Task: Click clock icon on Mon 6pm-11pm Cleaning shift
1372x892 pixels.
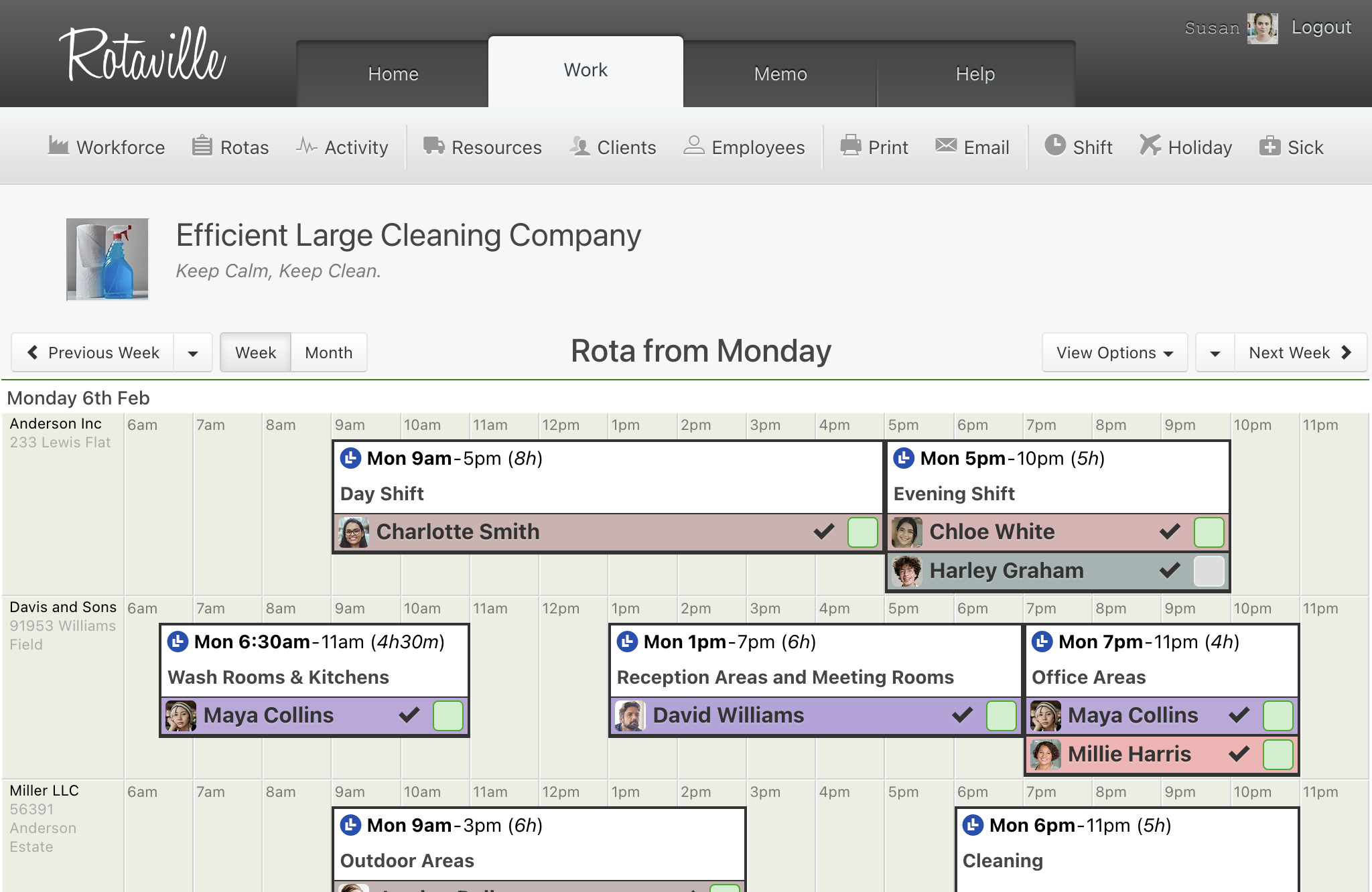Action: tap(973, 825)
